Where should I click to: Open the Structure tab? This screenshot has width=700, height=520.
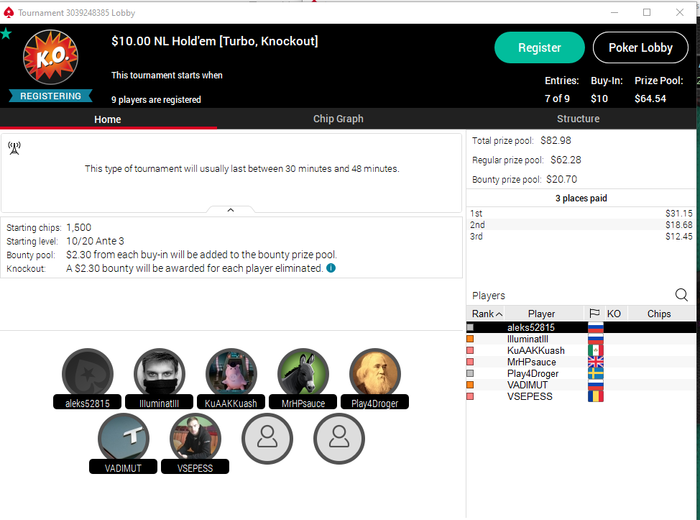[578, 119]
